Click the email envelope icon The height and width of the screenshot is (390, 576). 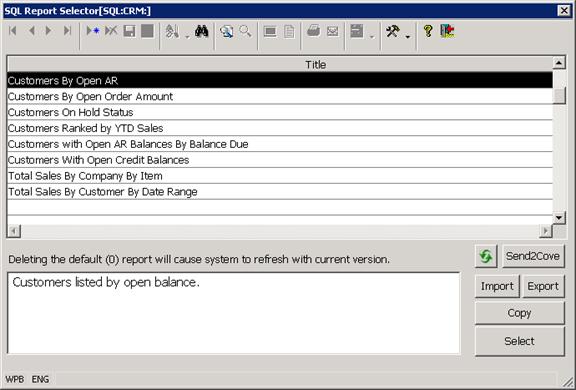click(332, 32)
